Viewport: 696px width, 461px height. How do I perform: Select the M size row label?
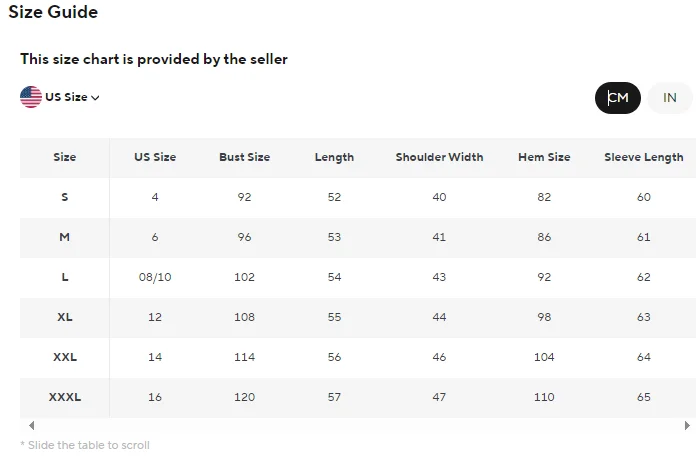(x=65, y=237)
